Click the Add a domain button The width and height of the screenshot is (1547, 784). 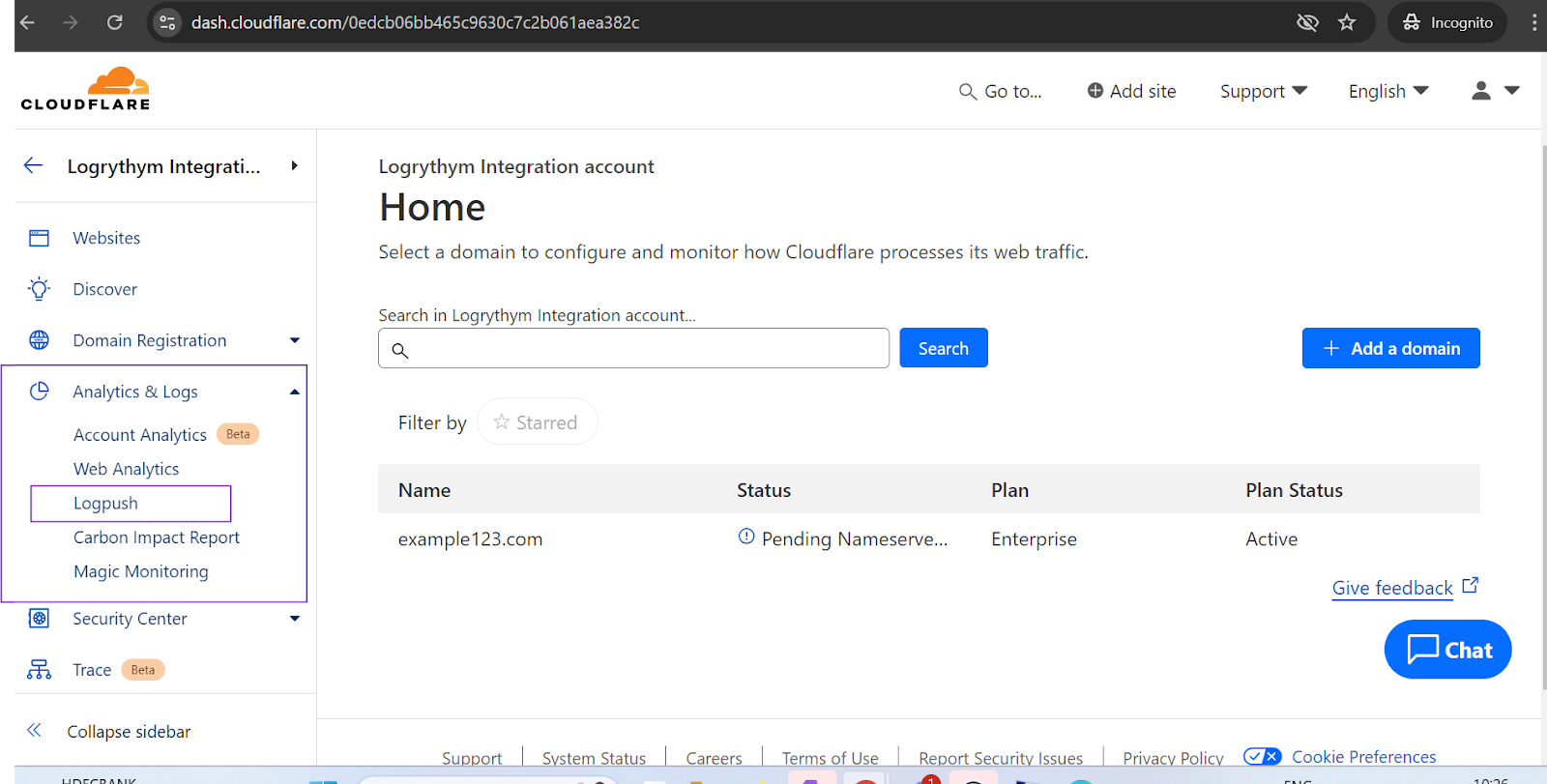(x=1390, y=348)
